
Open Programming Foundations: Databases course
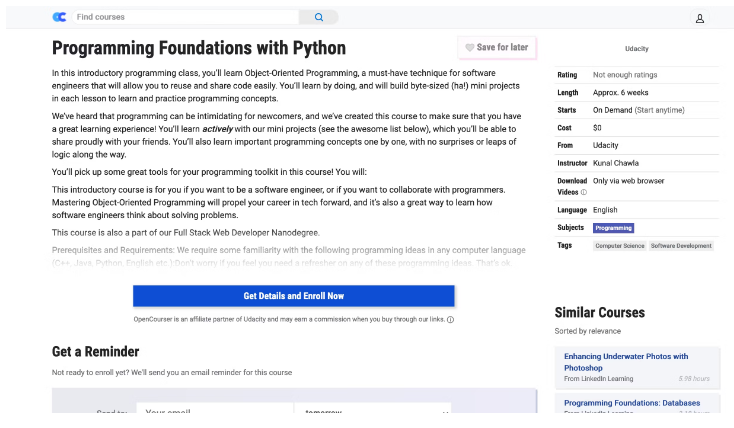coord(632,403)
